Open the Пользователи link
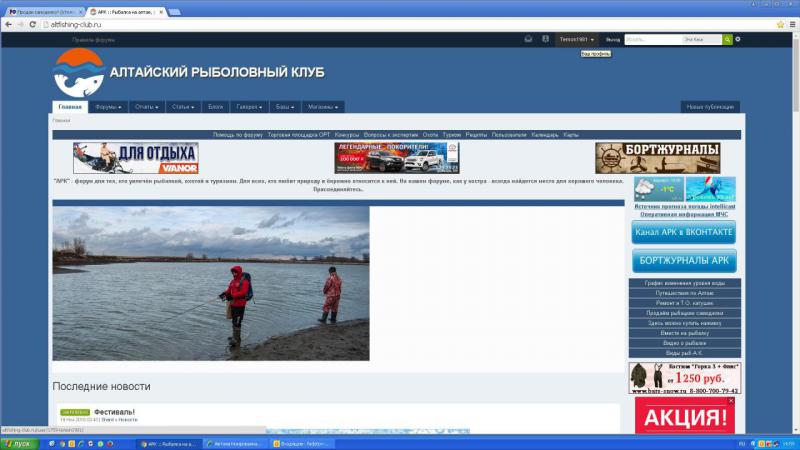This screenshot has width=800, height=450. [x=509, y=135]
